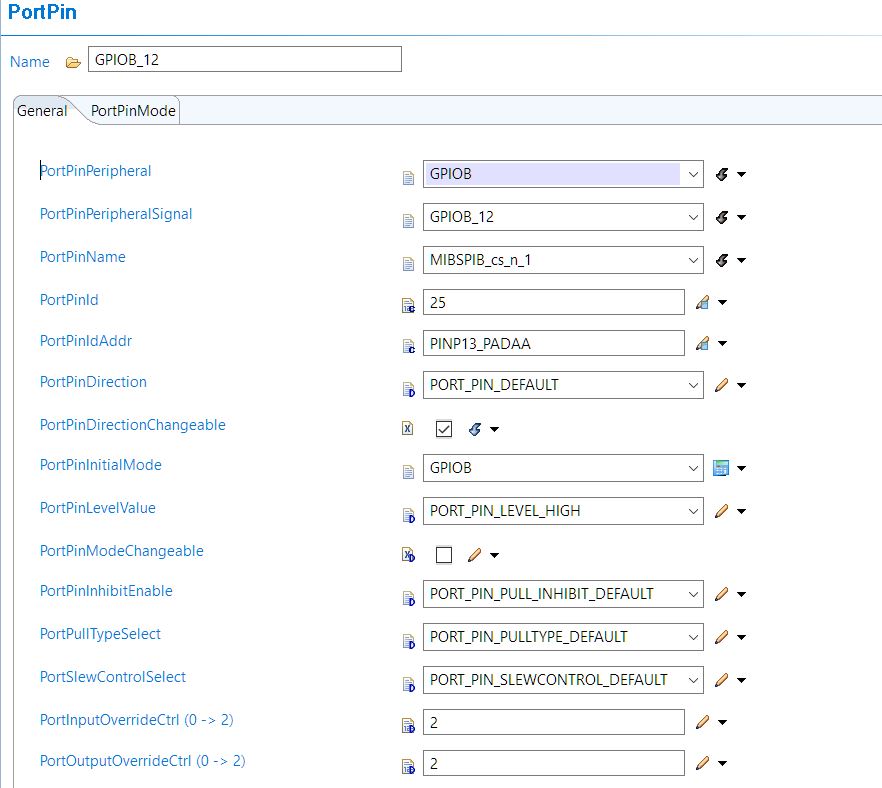Click the PortPinInitialMode label link

[101, 465]
